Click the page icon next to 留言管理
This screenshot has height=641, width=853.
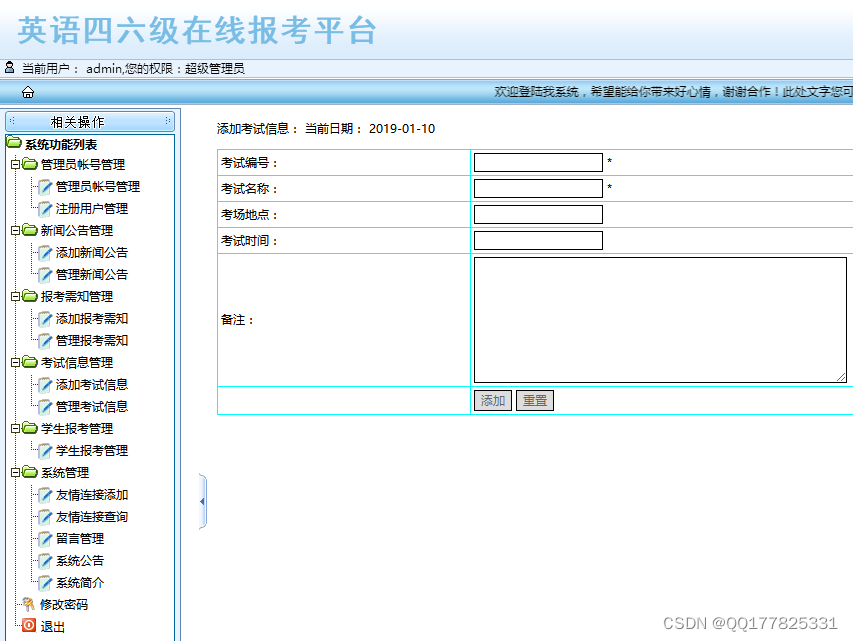tap(45, 539)
